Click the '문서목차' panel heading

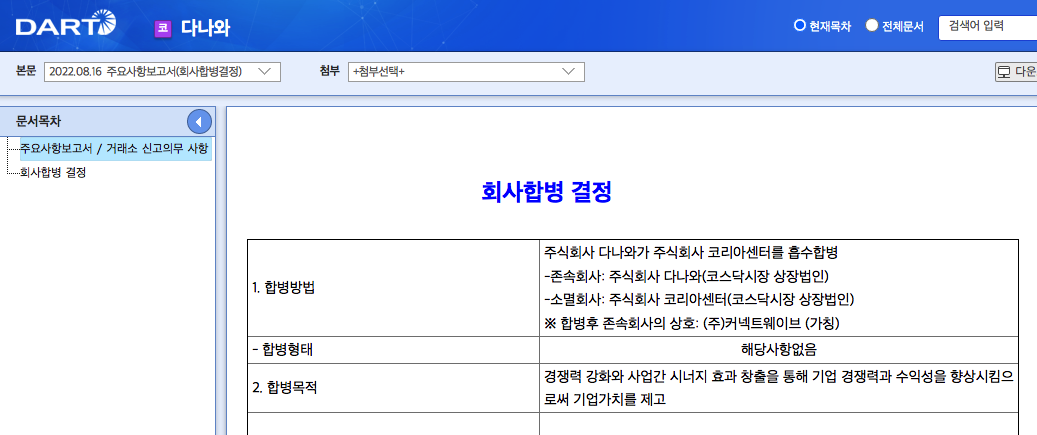tap(39, 121)
